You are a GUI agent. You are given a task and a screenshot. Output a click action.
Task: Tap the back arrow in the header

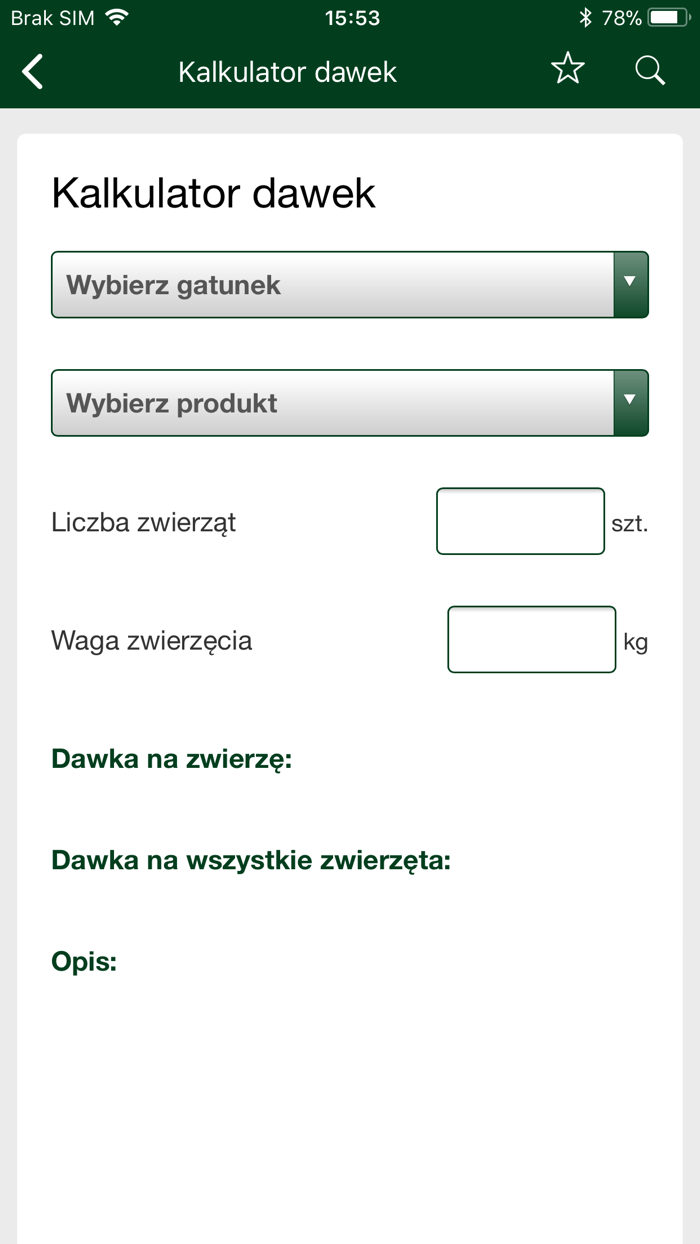tap(30, 71)
